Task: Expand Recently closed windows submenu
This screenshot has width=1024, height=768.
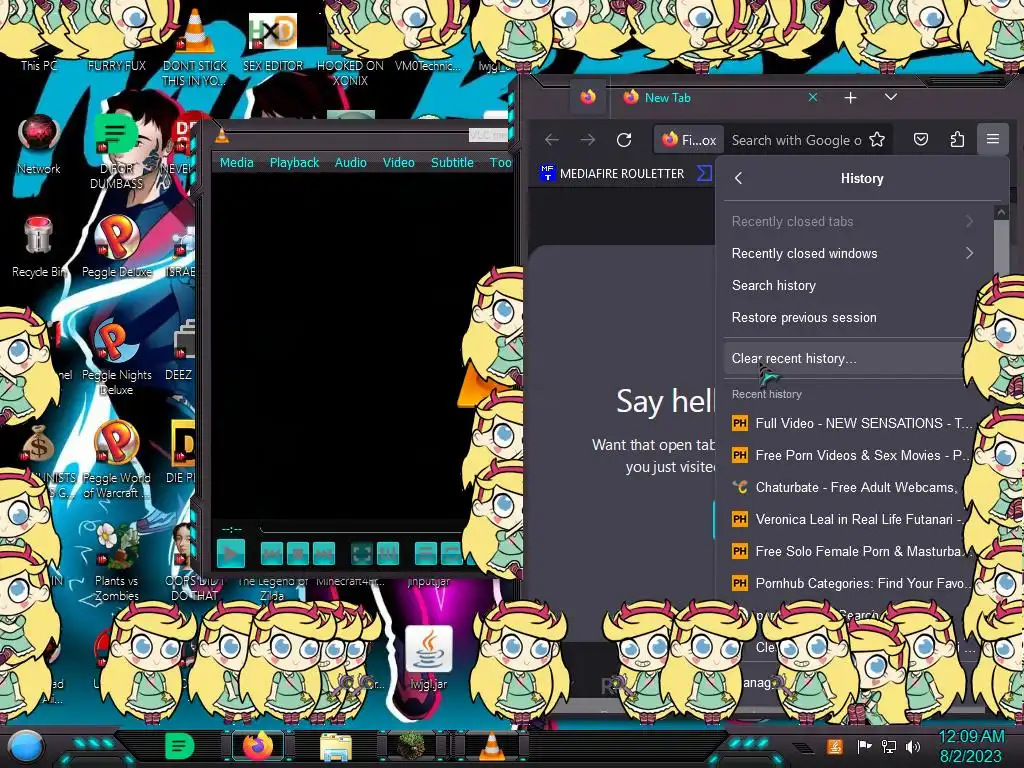Action: click(x=852, y=253)
